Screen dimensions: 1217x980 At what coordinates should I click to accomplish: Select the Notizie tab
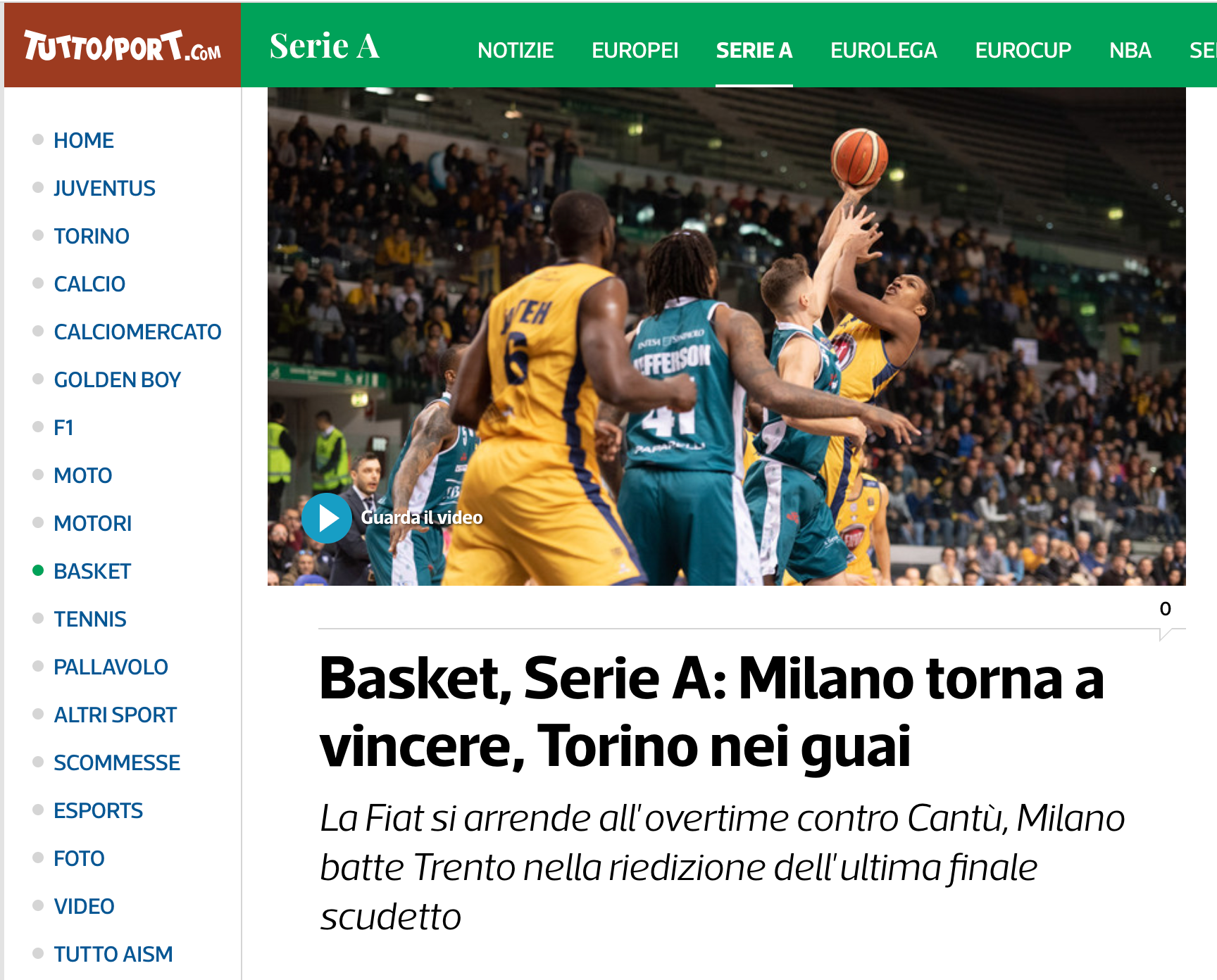click(x=516, y=51)
